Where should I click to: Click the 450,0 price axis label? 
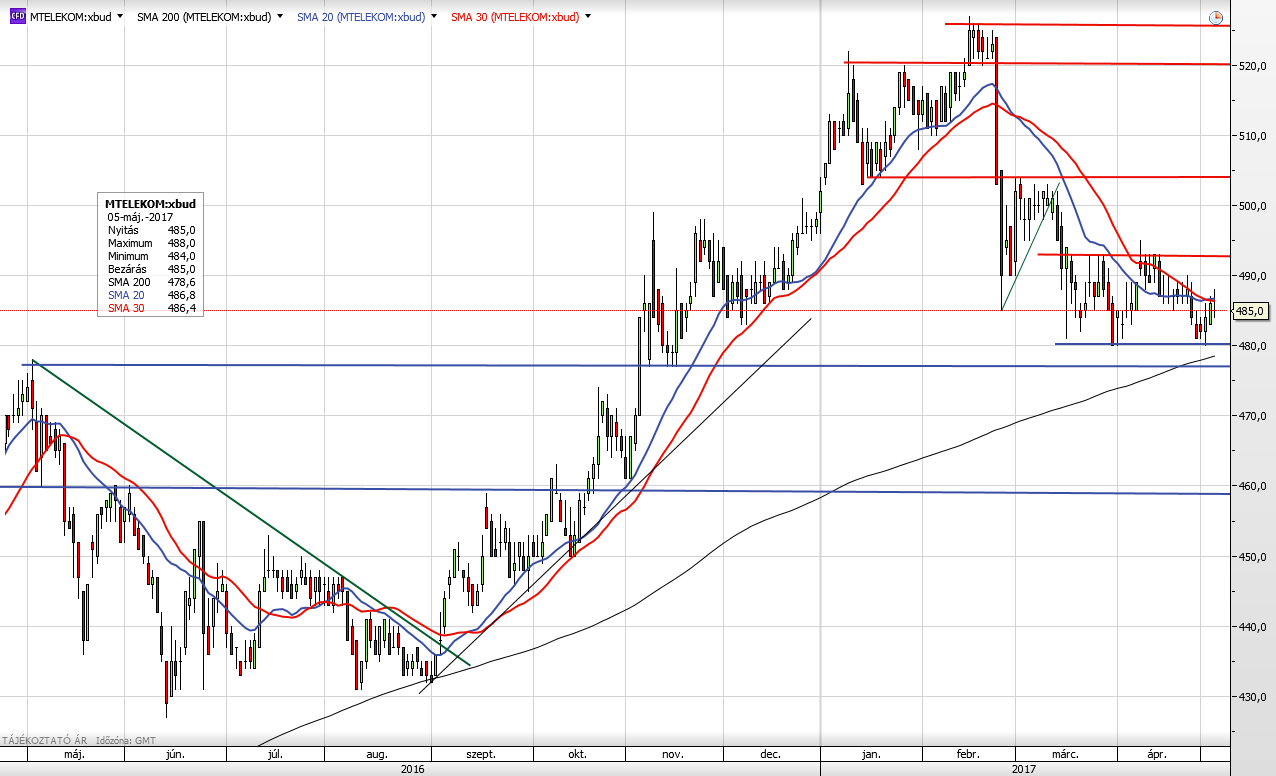pyautogui.click(x=1252, y=557)
